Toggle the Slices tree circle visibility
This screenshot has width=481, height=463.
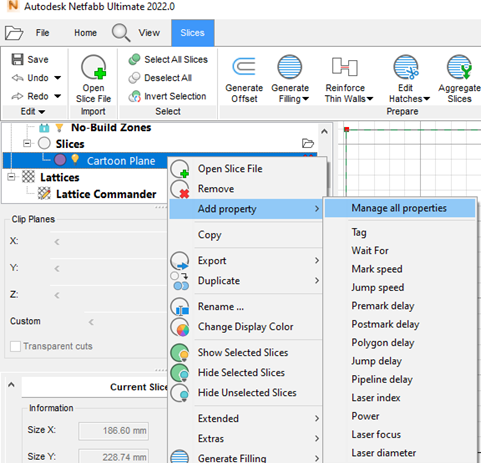click(44, 143)
